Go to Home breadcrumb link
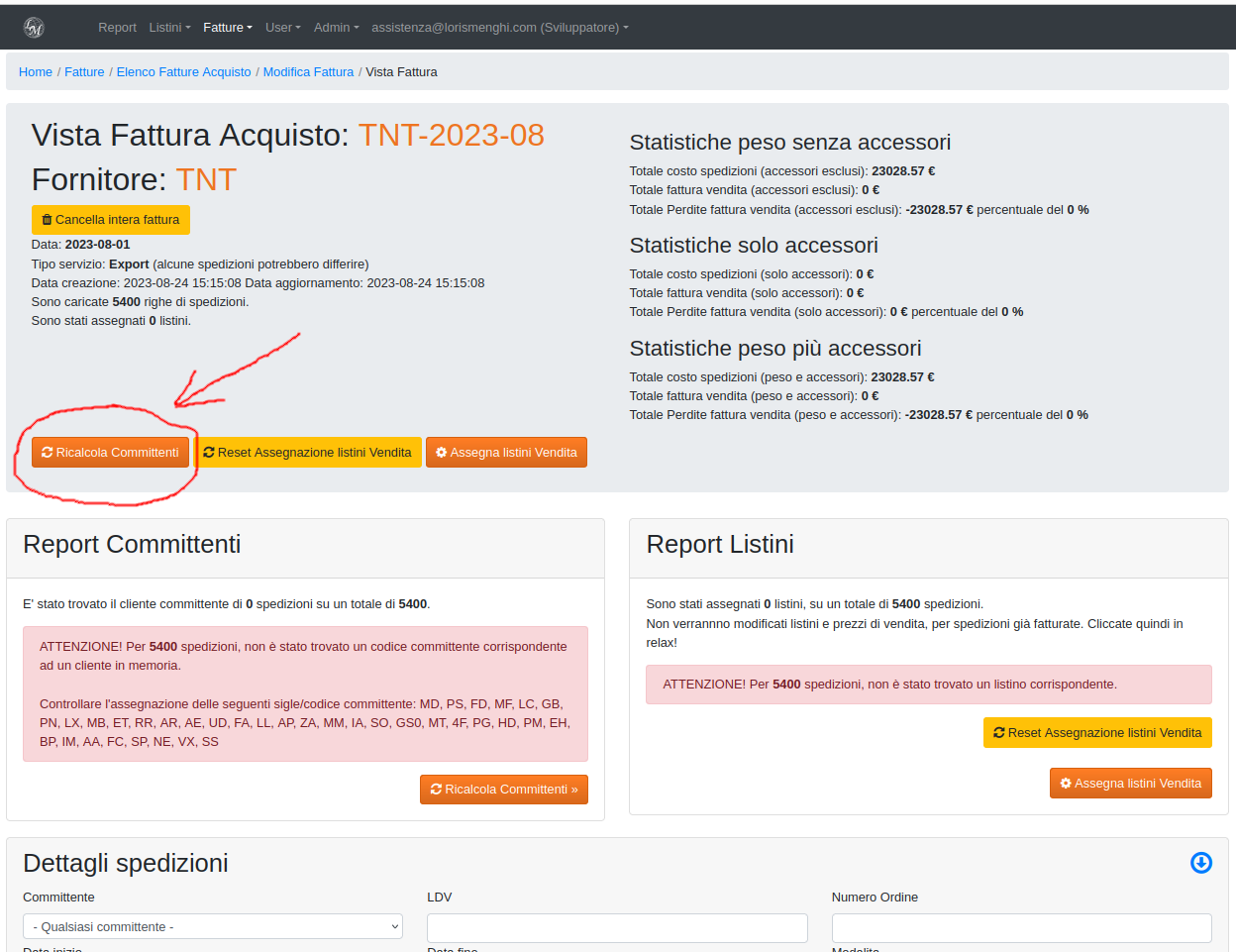 [x=36, y=72]
